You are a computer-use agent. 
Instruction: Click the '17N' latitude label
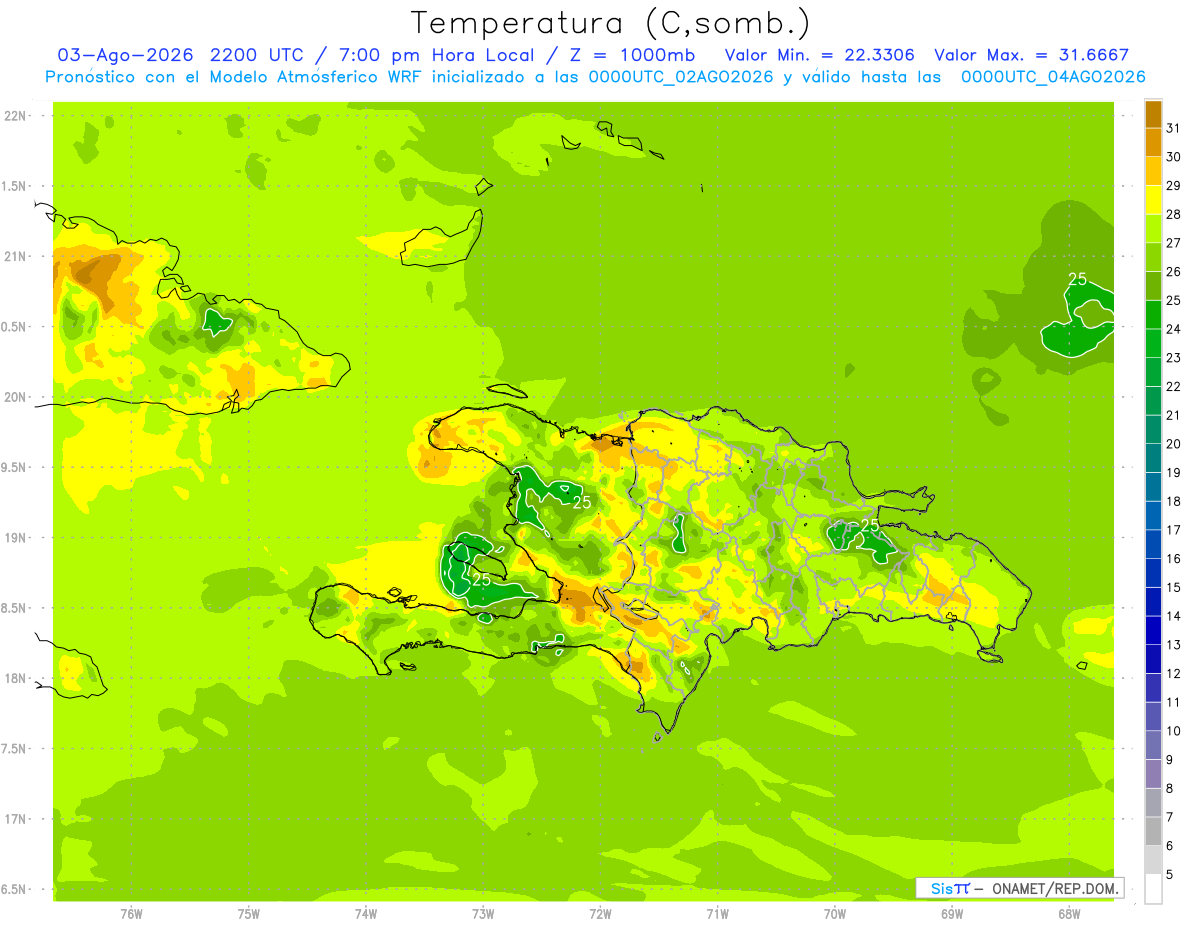click(16, 819)
